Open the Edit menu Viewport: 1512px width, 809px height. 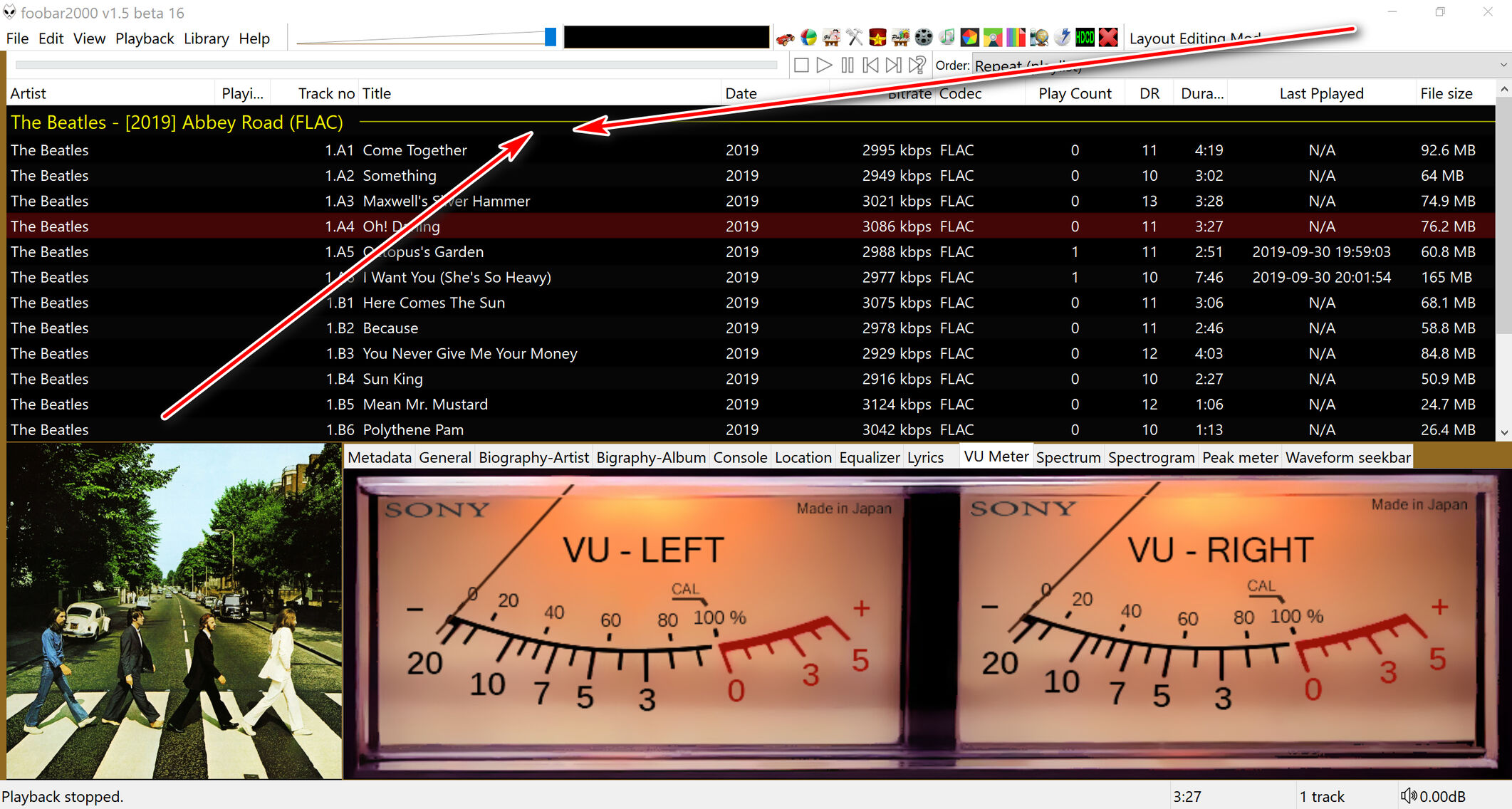[51, 38]
